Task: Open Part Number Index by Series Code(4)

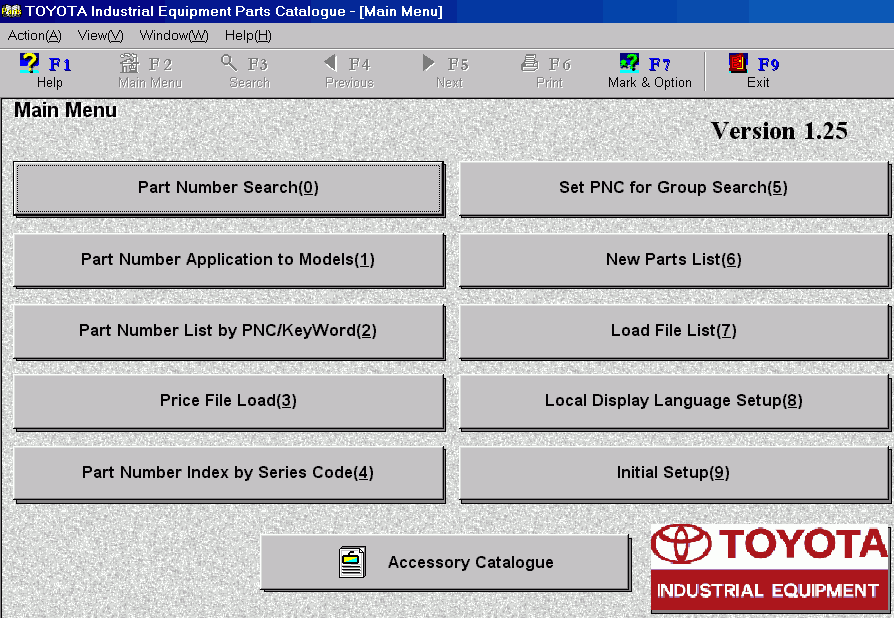Action: [x=229, y=473]
